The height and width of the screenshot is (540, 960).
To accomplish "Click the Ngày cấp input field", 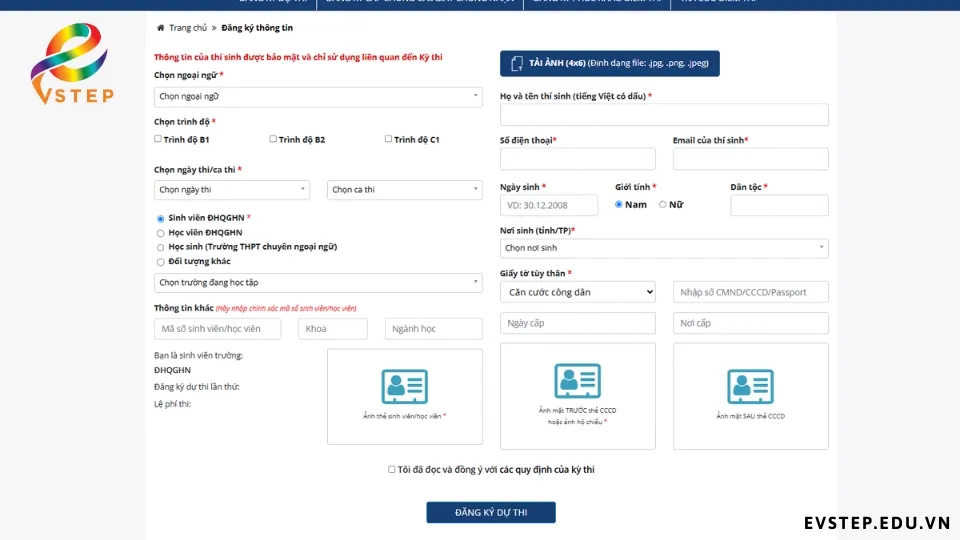I will click(x=577, y=323).
